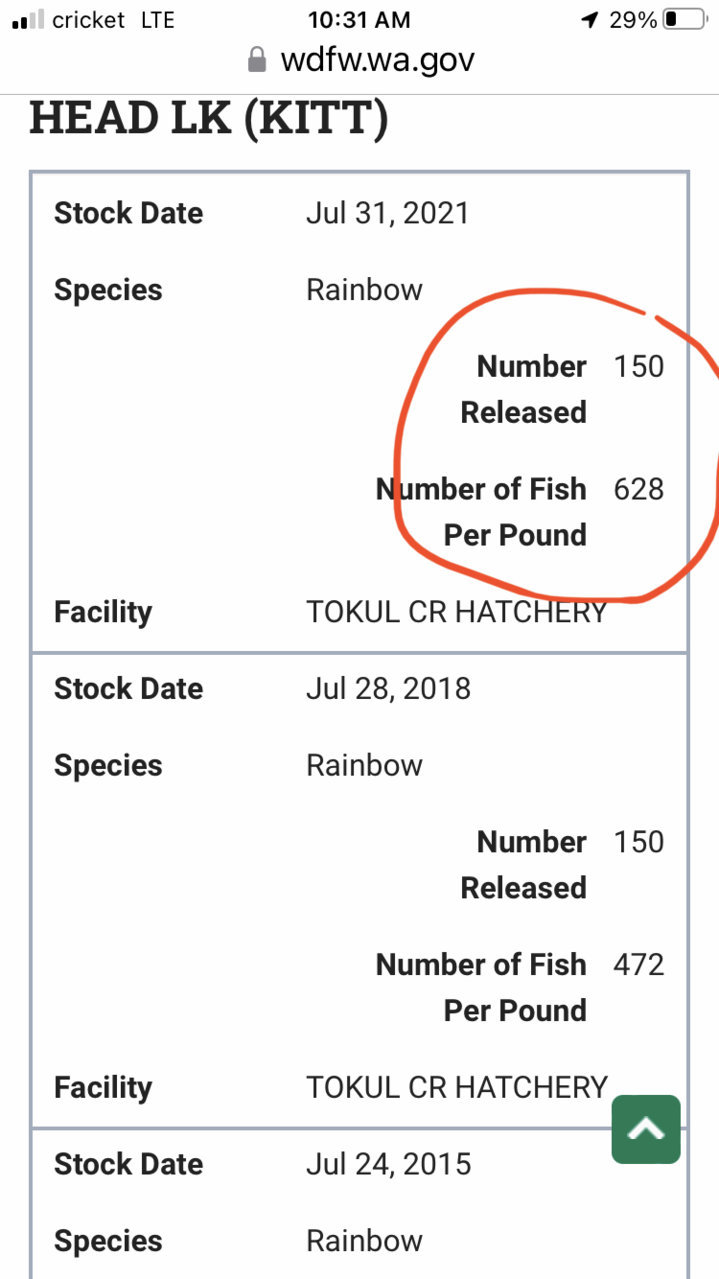Image resolution: width=719 pixels, height=1279 pixels.
Task: Select the Jul 31, 2021 stock date
Action: tap(387, 213)
